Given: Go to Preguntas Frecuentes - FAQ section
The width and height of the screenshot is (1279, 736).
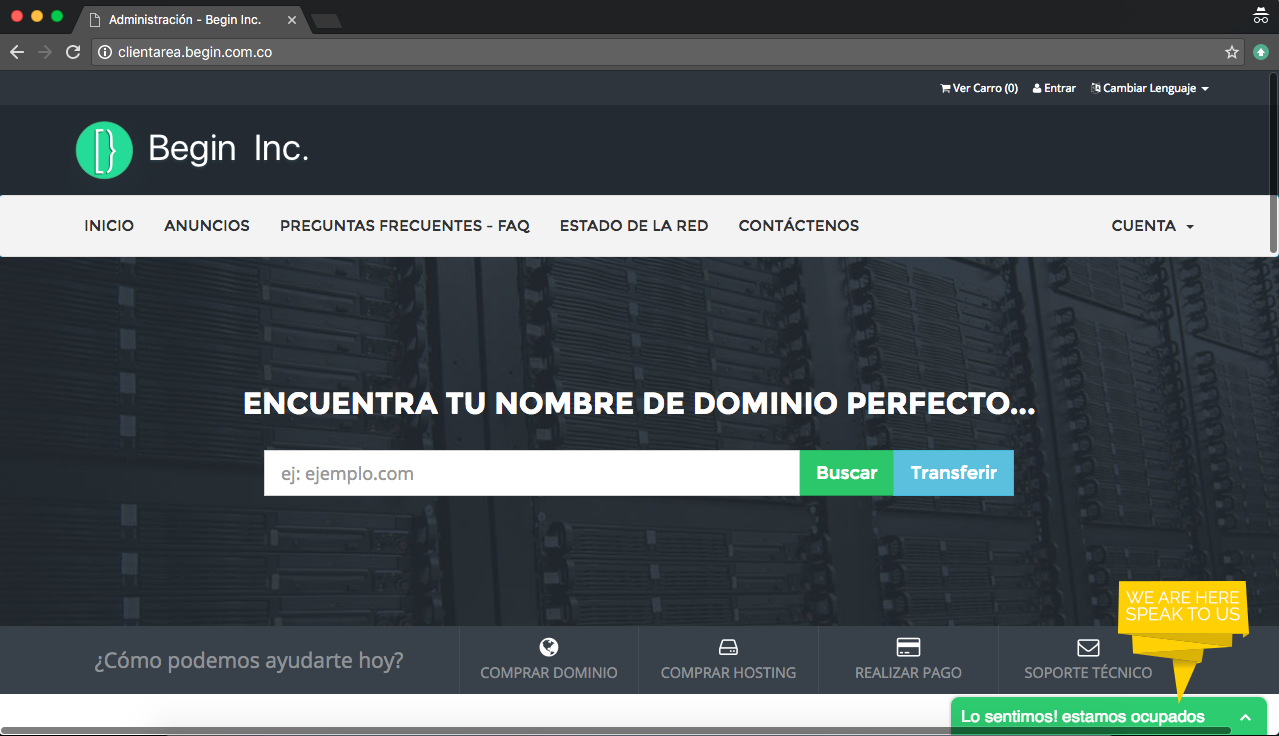Looking at the screenshot, I should click(x=405, y=226).
